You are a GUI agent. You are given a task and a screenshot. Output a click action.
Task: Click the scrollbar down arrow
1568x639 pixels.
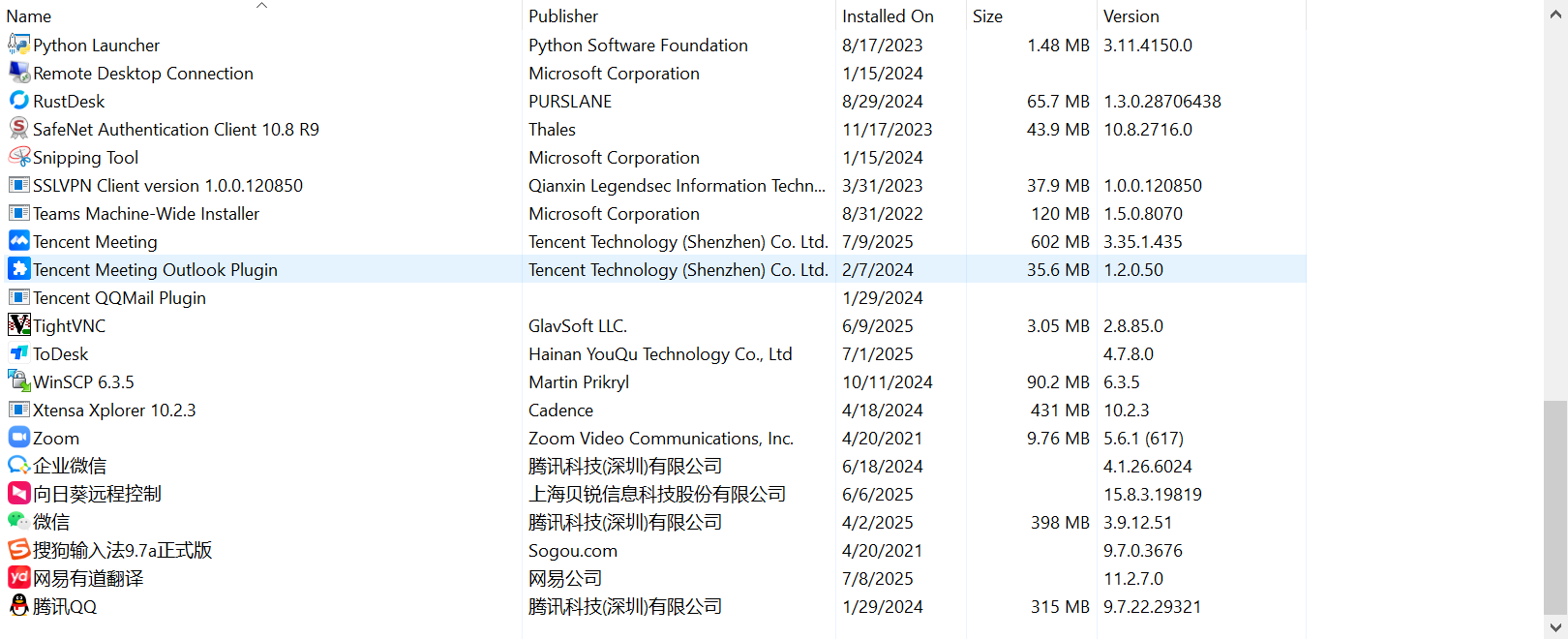[1555, 627]
